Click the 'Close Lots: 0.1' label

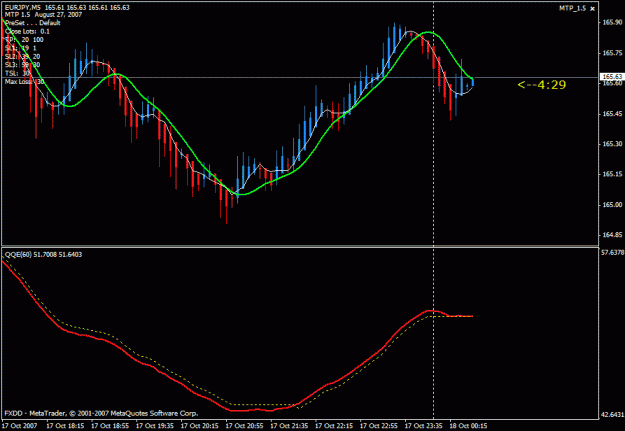28,31
